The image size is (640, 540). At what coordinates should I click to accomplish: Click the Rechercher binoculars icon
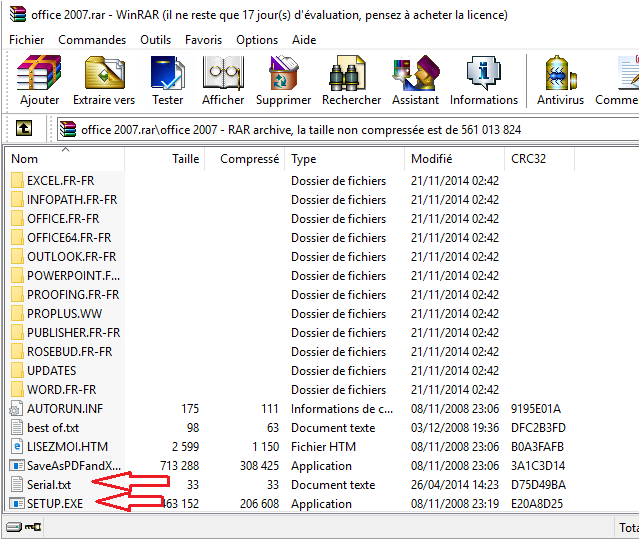347,73
